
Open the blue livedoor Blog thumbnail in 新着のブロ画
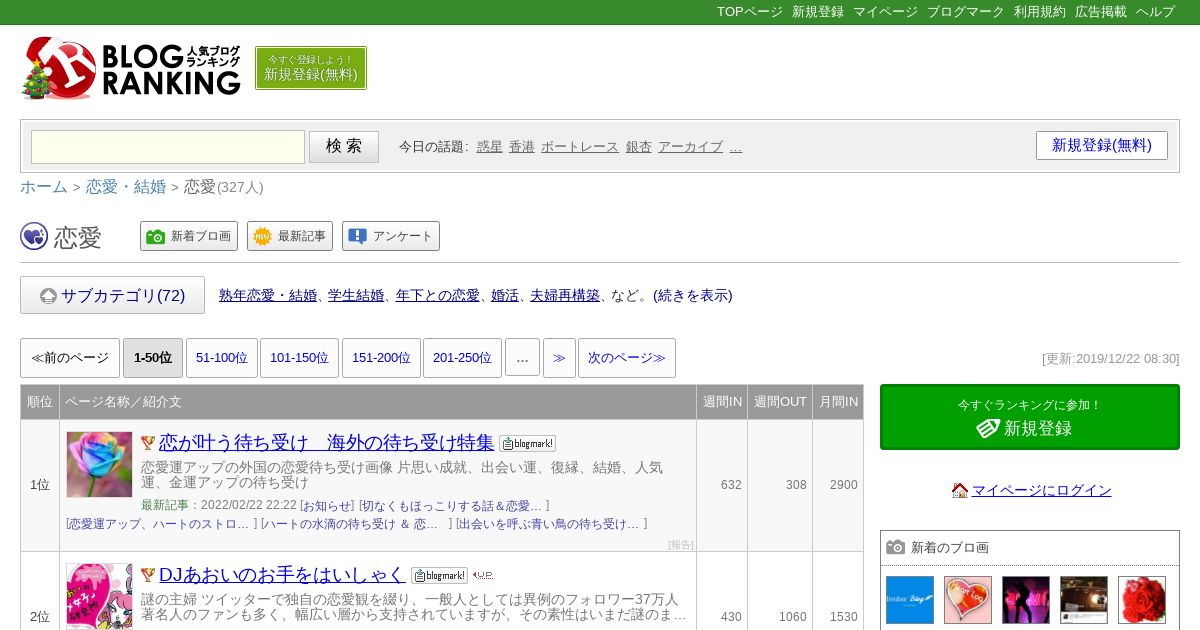(910, 600)
